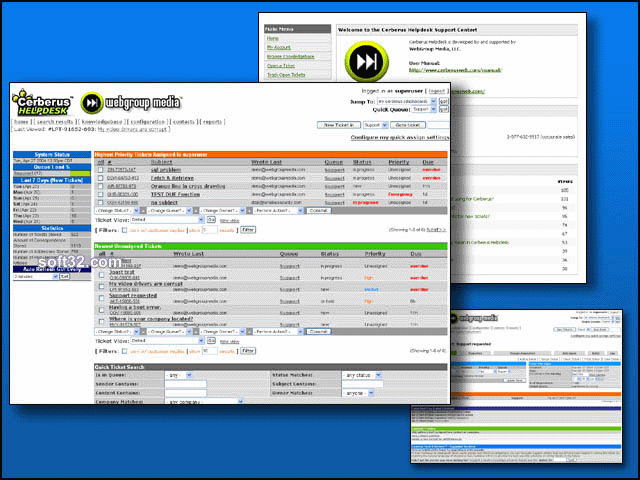640x480 pixels.
Task: Click 'Priority' header in unassigned tickets table
Action: point(375,254)
